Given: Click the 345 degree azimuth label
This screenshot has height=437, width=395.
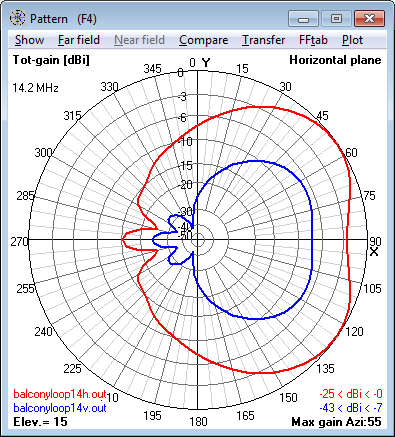Looking at the screenshot, I should pos(152,69).
